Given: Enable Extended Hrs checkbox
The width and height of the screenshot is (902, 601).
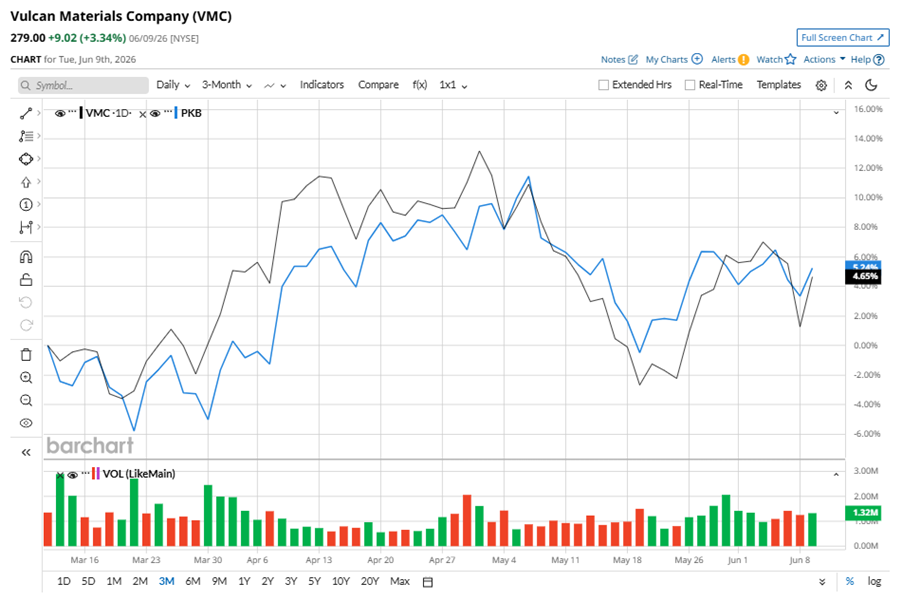Looking at the screenshot, I should 603,85.
